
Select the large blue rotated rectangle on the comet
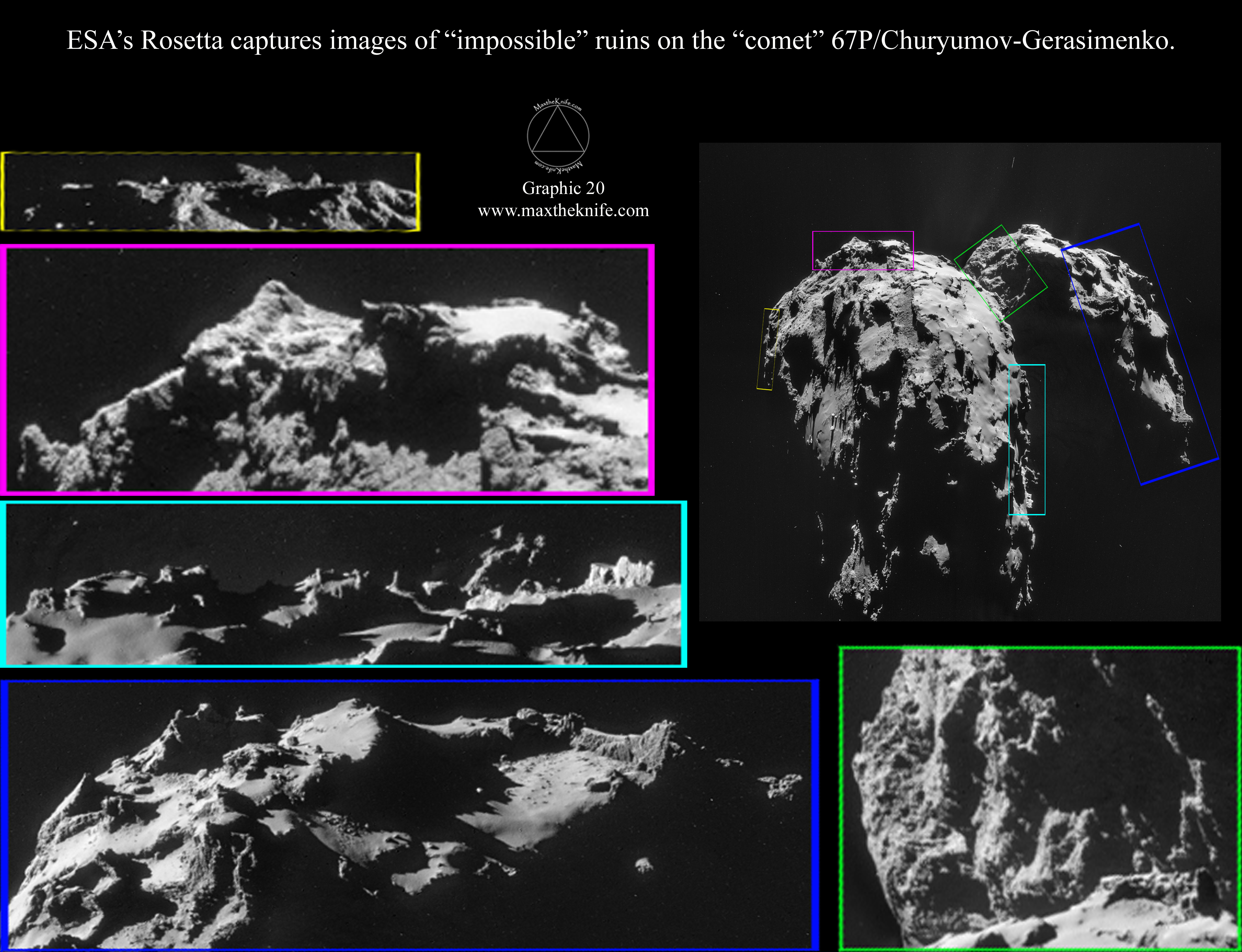[1139, 354]
